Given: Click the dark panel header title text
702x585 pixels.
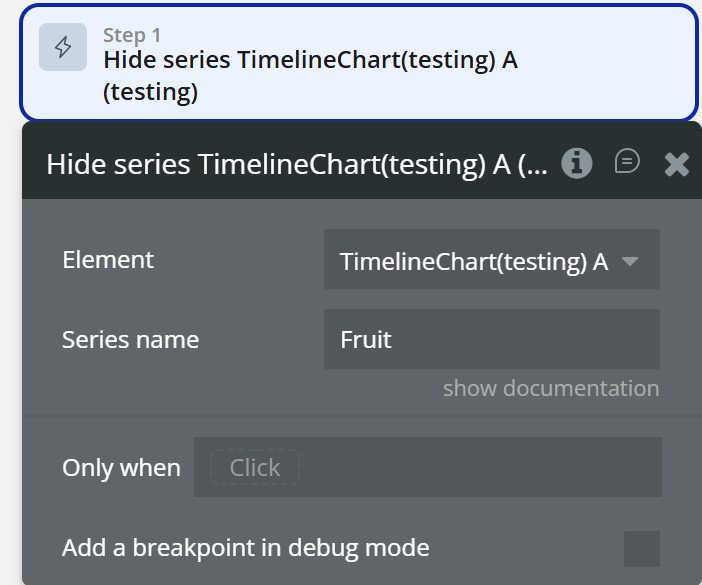Looking at the screenshot, I should pos(296,164).
